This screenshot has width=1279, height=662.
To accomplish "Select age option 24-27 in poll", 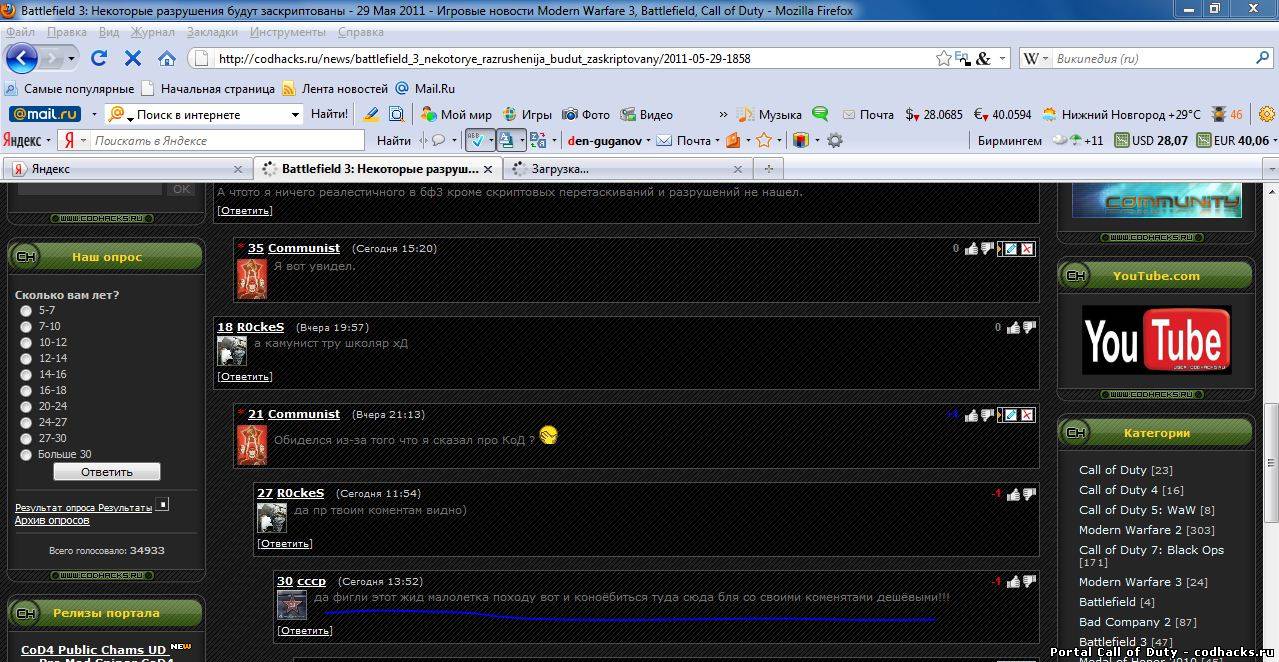I will (26, 423).
